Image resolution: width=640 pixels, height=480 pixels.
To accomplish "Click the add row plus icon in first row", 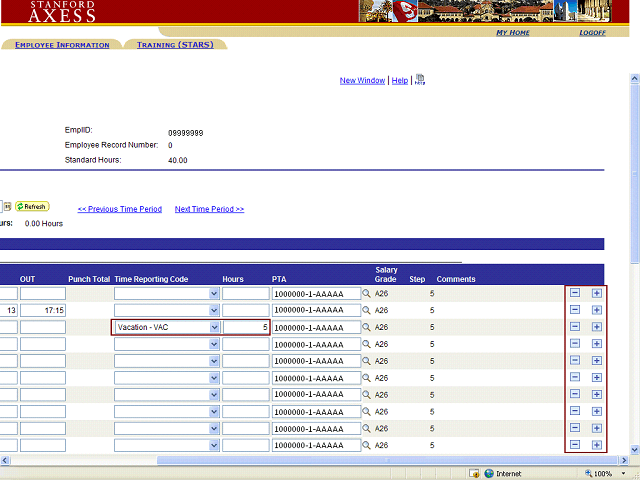I will (x=597, y=294).
